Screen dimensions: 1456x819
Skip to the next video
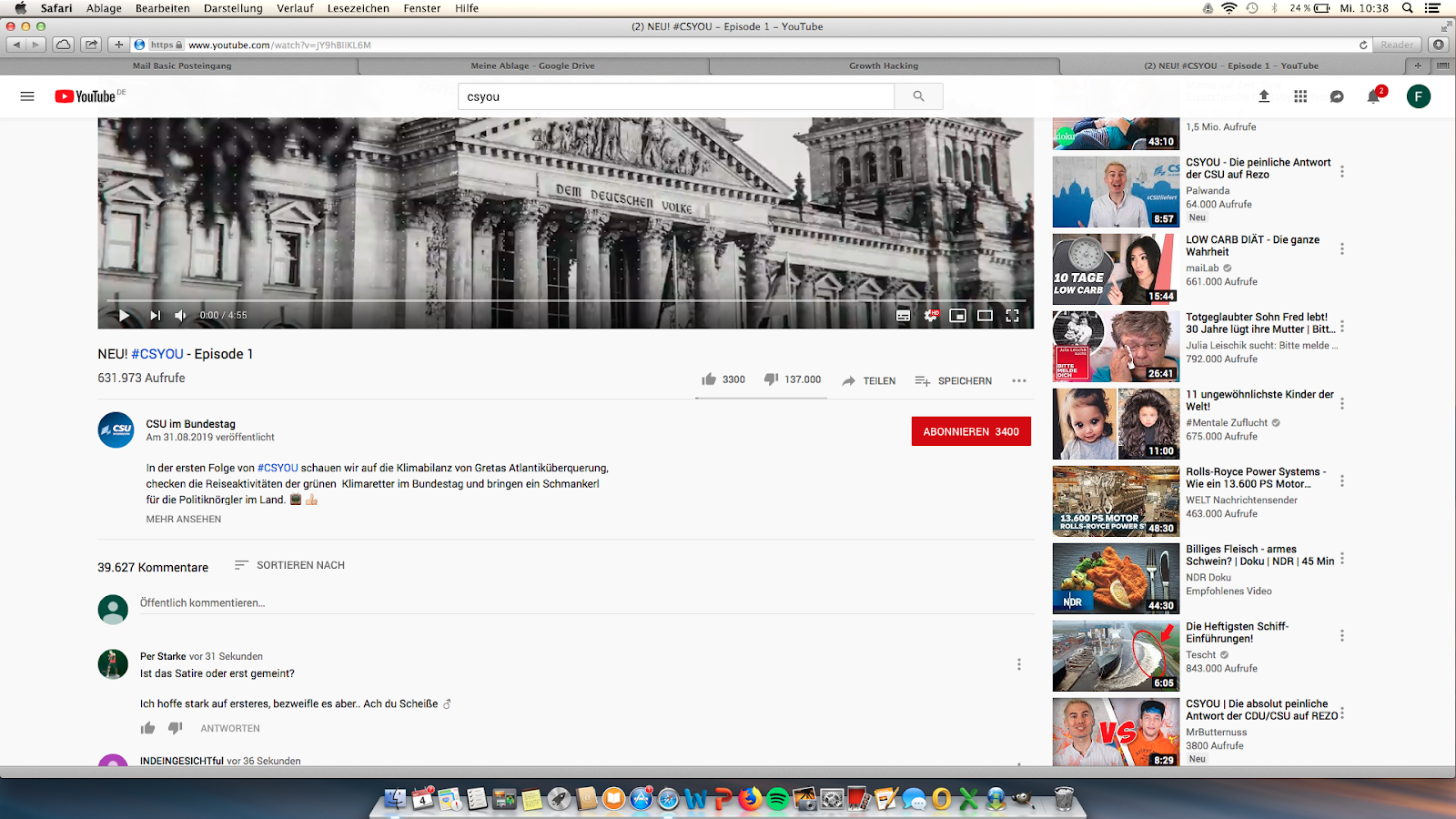tap(155, 316)
